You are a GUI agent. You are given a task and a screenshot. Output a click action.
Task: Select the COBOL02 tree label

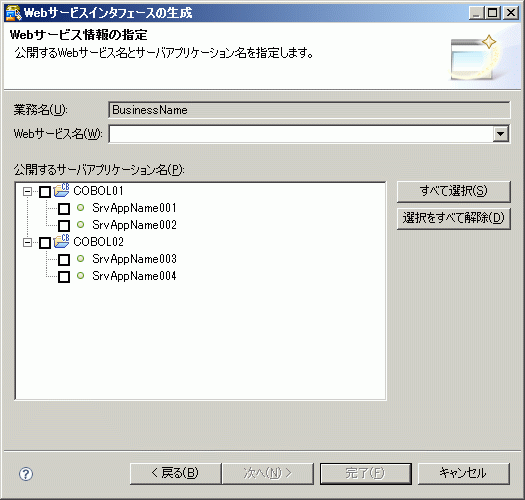[x=98, y=242]
